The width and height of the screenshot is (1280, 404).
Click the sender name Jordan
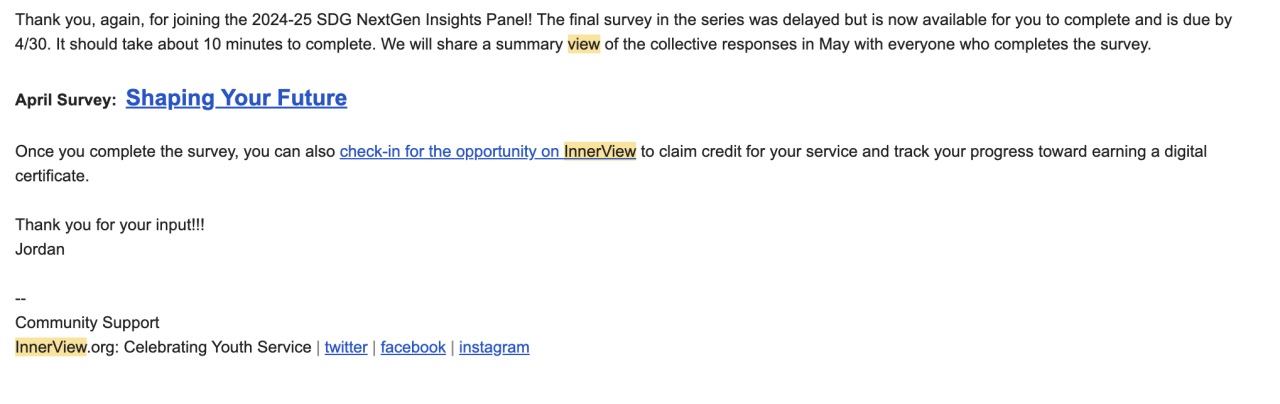click(40, 250)
